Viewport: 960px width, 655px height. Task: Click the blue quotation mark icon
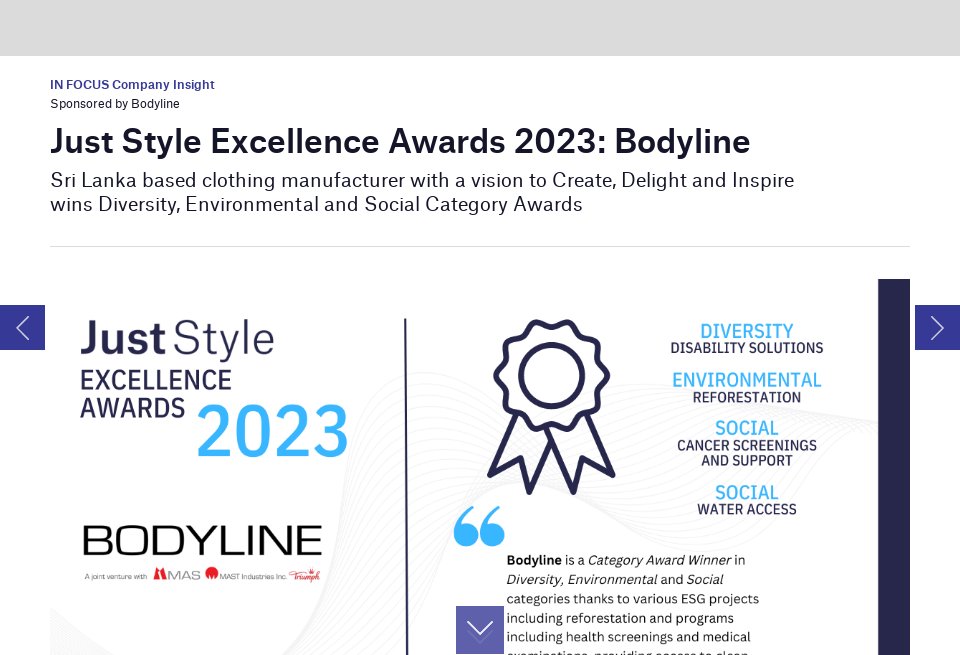pos(478,525)
